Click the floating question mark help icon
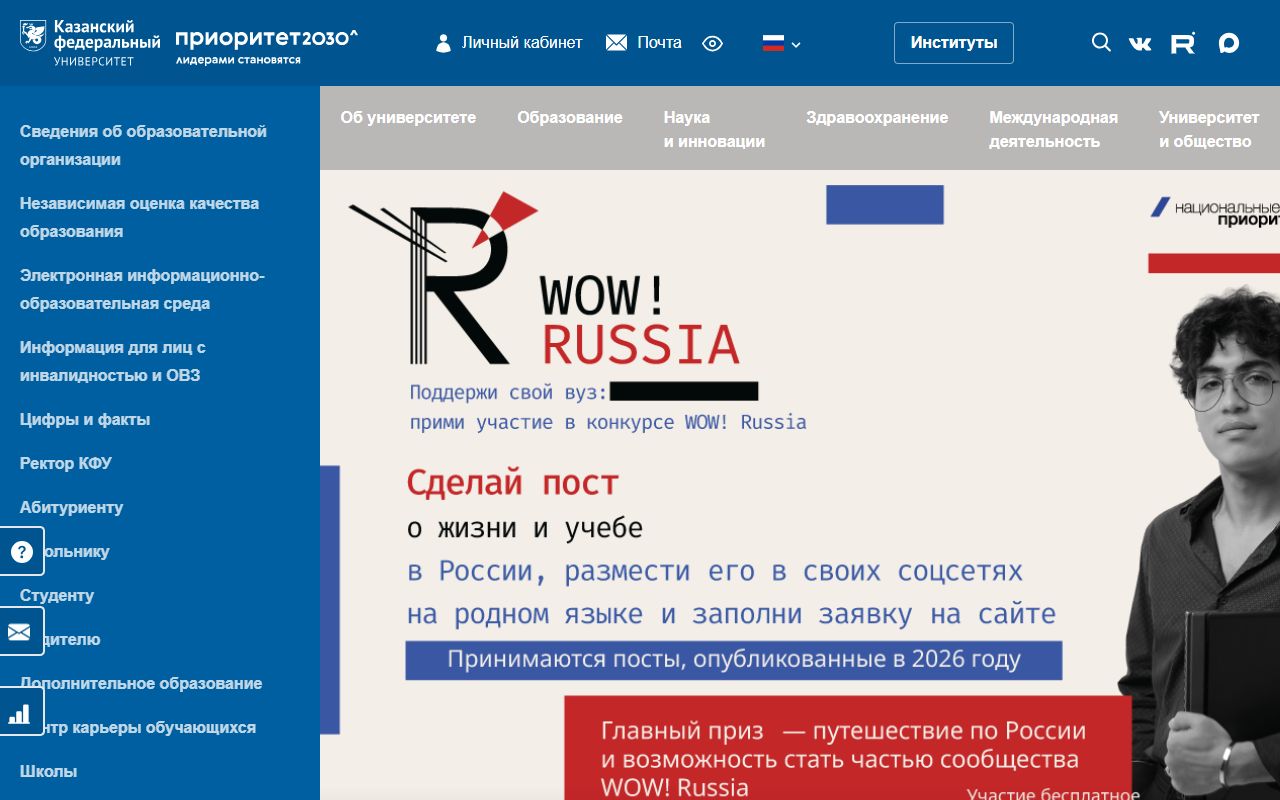The width and height of the screenshot is (1280, 800). 22,551
